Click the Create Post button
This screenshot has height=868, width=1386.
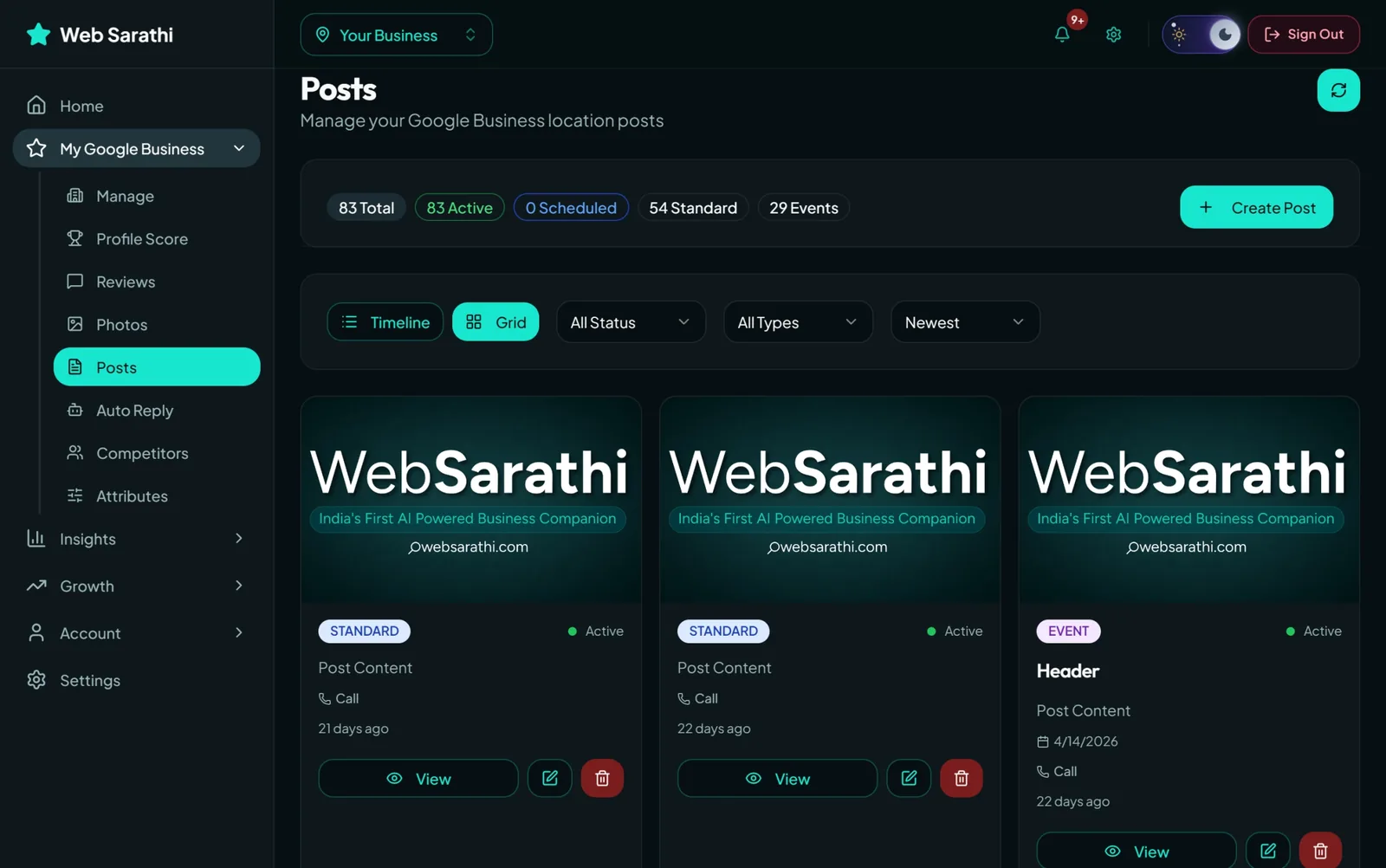pos(1256,207)
